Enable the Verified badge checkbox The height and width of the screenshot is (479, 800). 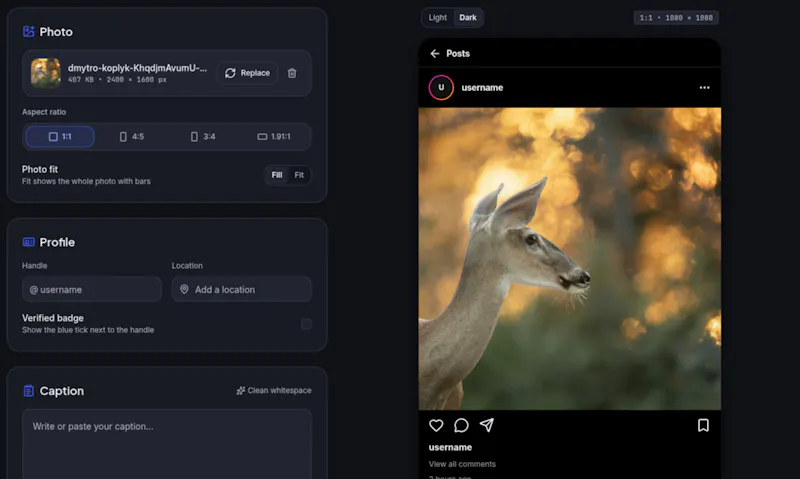(x=306, y=324)
